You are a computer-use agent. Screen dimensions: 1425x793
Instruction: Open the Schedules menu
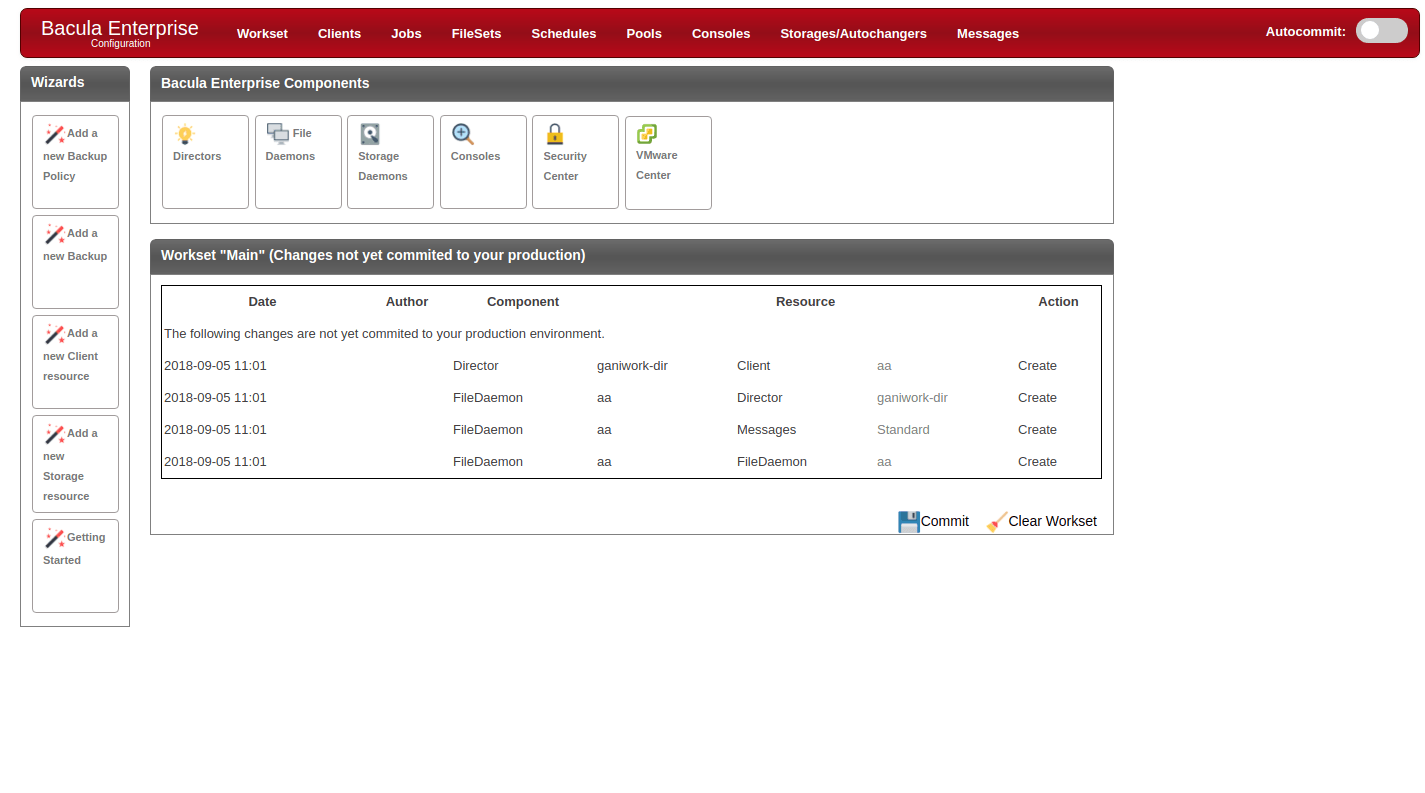tap(564, 34)
